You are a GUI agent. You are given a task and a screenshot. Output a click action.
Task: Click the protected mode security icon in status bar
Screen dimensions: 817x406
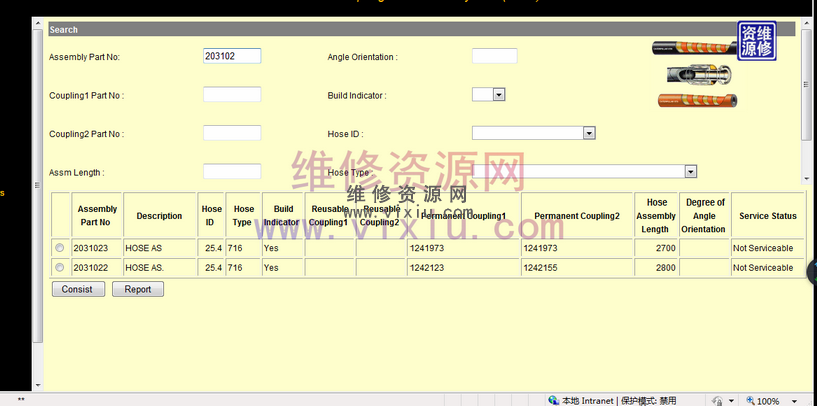pos(717,400)
